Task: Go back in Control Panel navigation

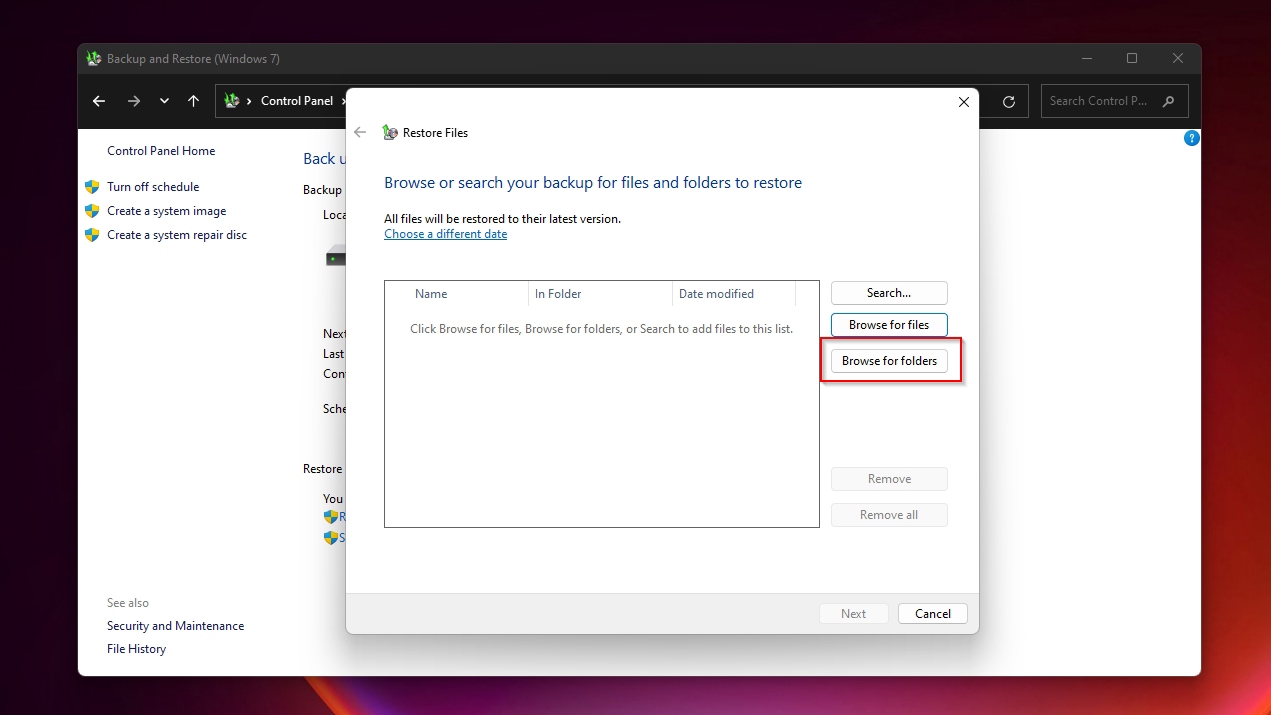Action: point(98,101)
